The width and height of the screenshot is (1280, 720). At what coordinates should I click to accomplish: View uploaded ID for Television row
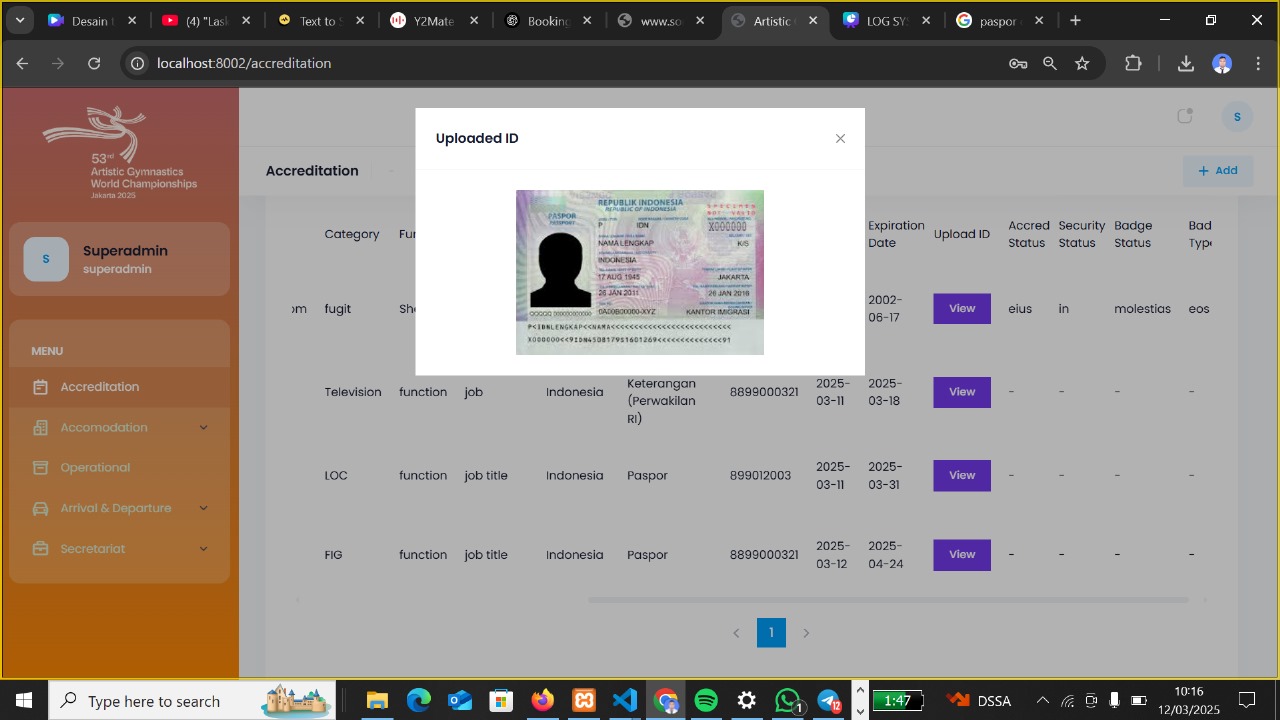pyautogui.click(x=961, y=392)
